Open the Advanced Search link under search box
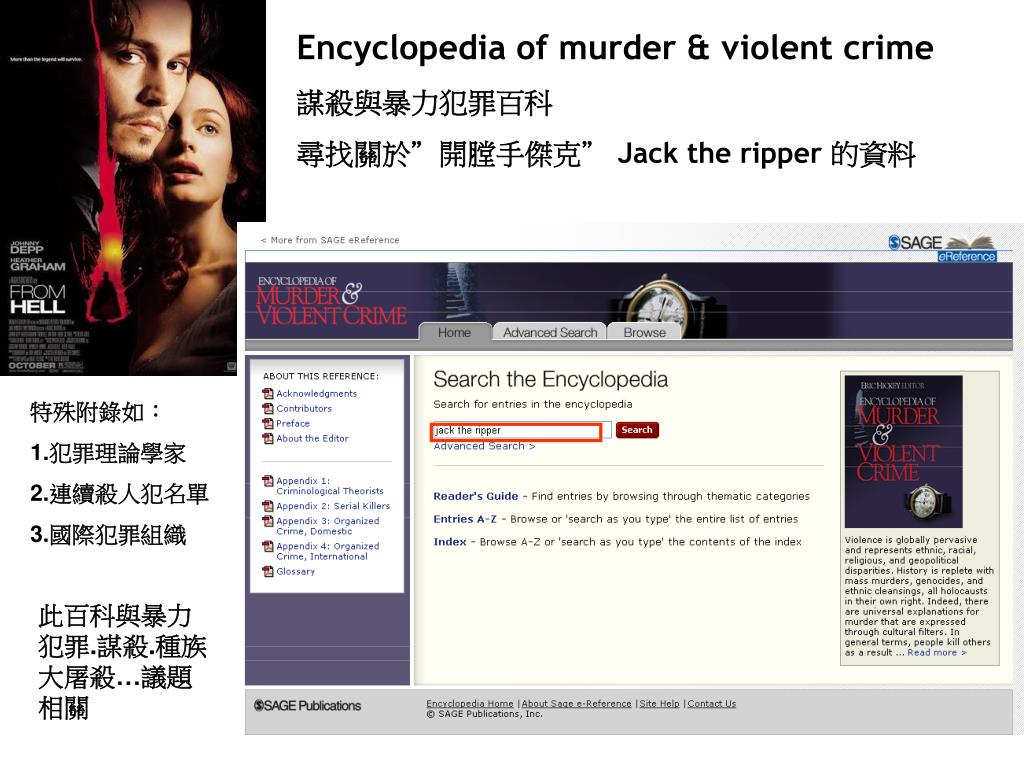This screenshot has height=768, width=1024. (484, 446)
